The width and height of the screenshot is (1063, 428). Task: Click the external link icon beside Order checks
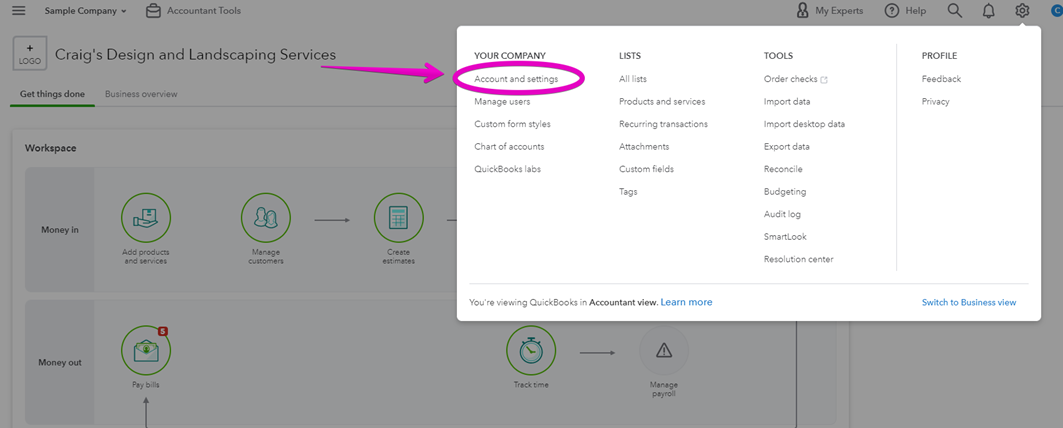[x=824, y=79]
